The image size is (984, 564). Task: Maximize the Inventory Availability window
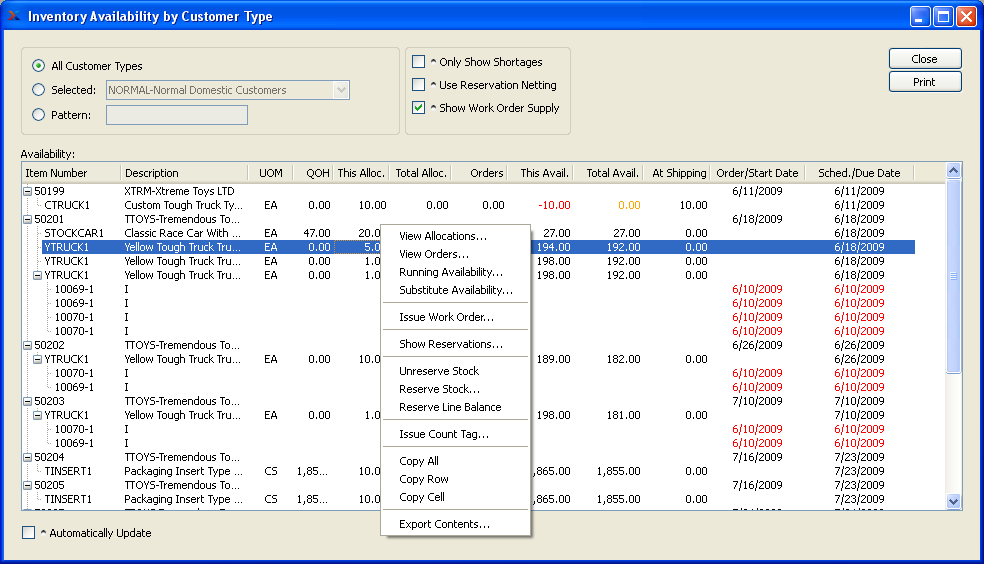coord(943,16)
